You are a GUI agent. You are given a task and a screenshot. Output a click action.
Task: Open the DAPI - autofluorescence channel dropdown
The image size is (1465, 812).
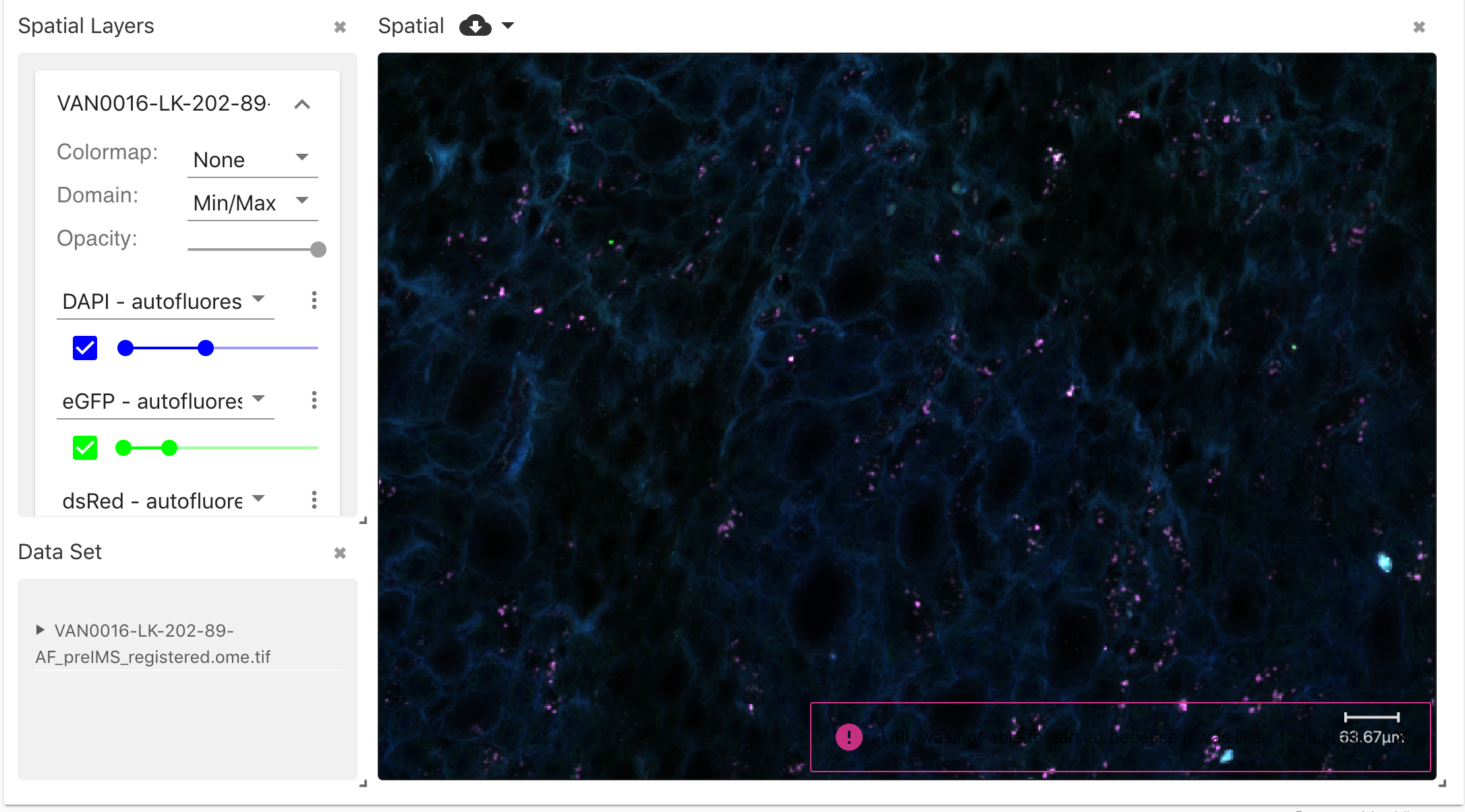point(165,301)
